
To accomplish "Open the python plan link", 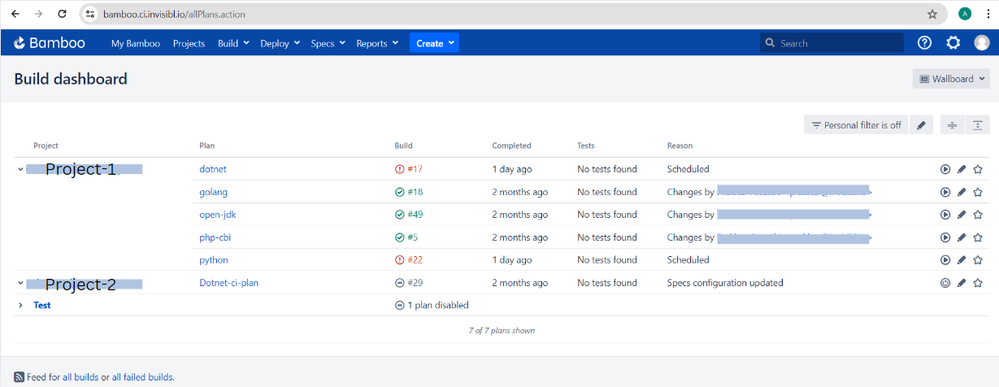I will point(214,260).
